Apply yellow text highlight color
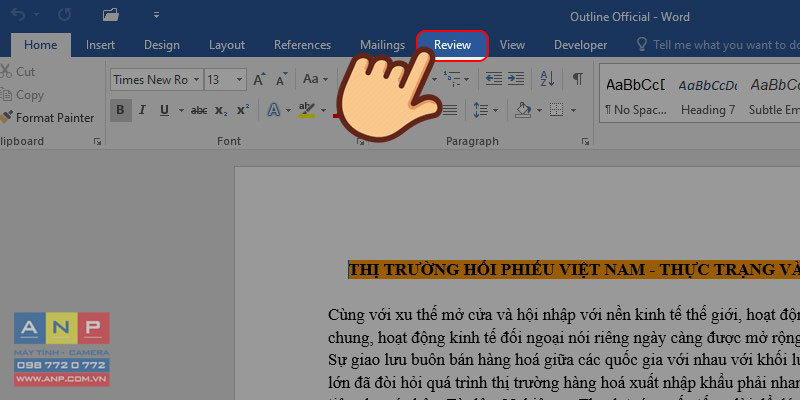Screen dimensions: 800x400 coord(307,110)
